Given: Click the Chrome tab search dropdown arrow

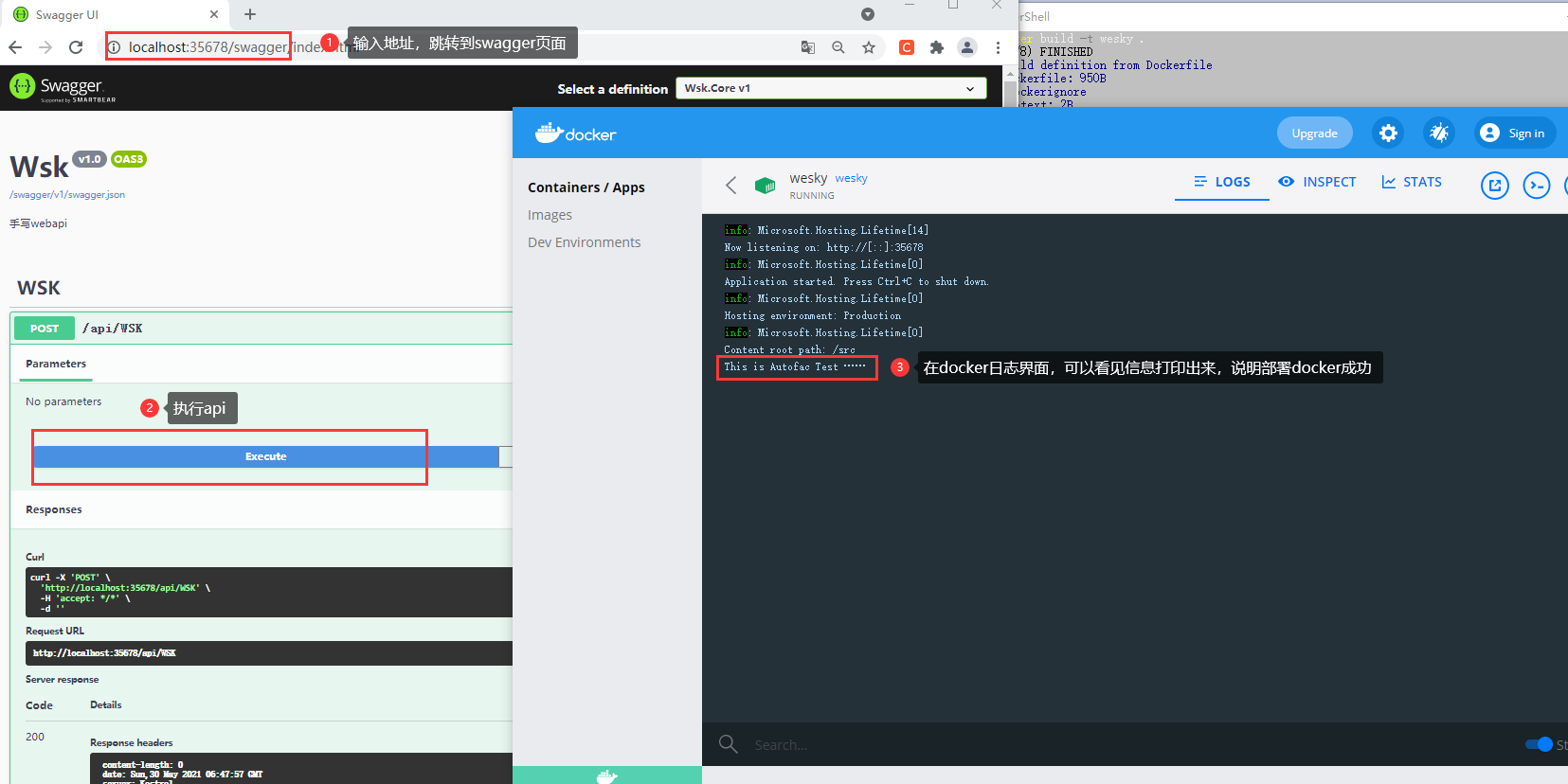Looking at the screenshot, I should click(868, 14).
